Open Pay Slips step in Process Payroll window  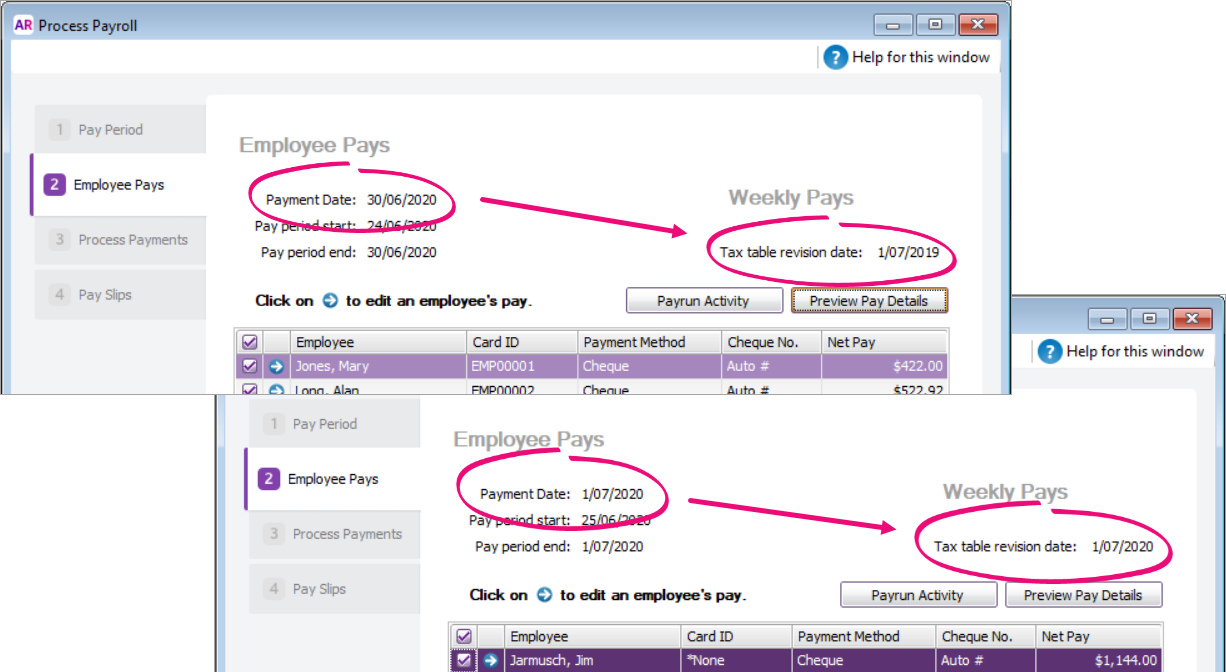[120, 295]
